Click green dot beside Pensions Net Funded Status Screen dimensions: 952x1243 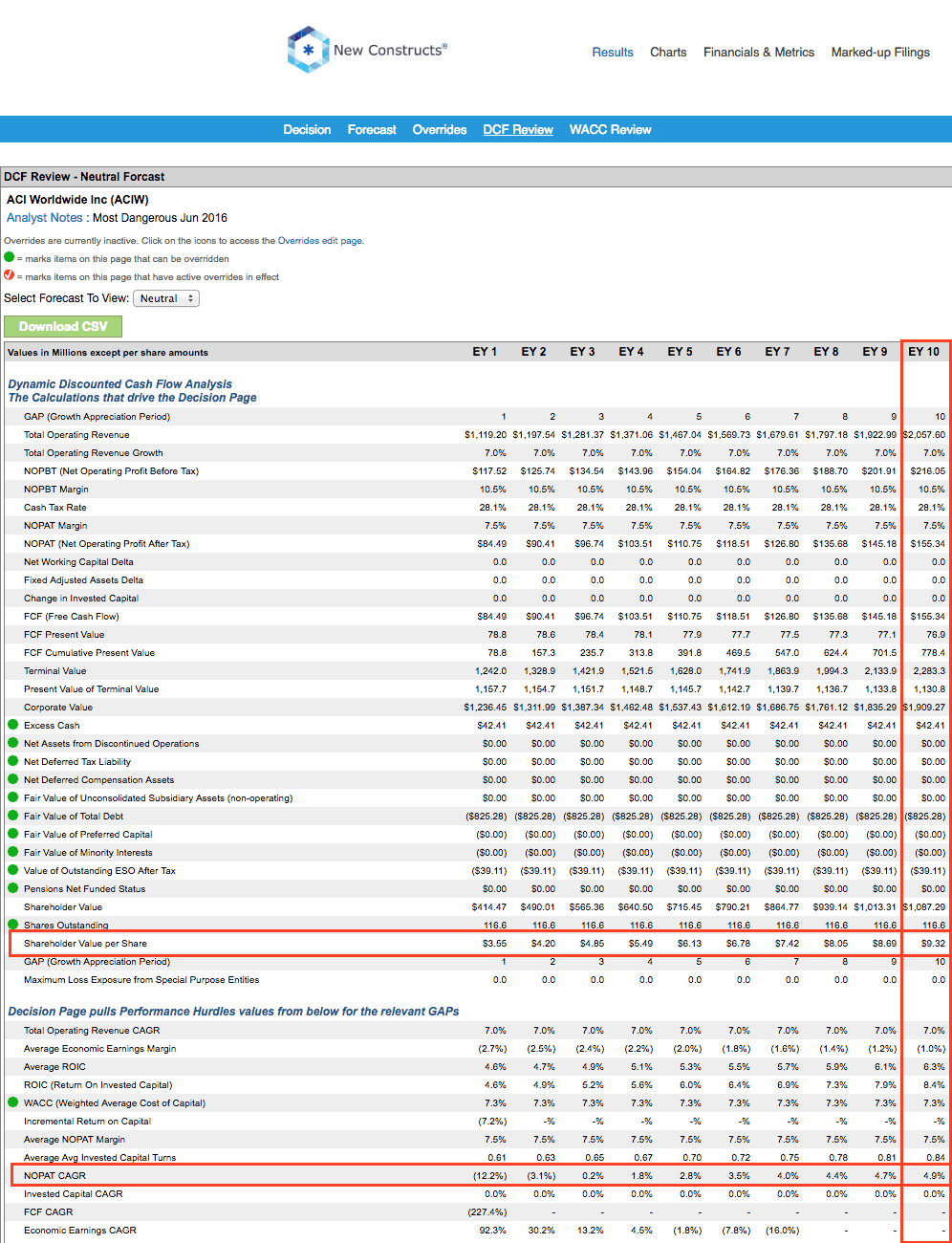click(13, 888)
